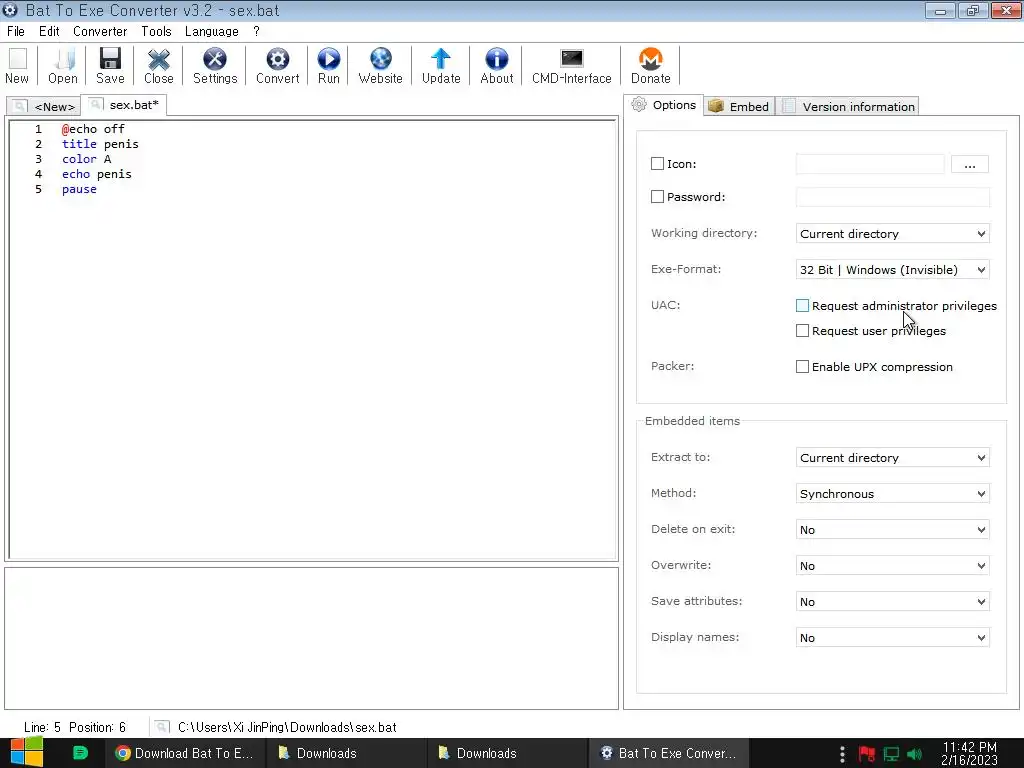Open Settings from the toolbar

215,65
